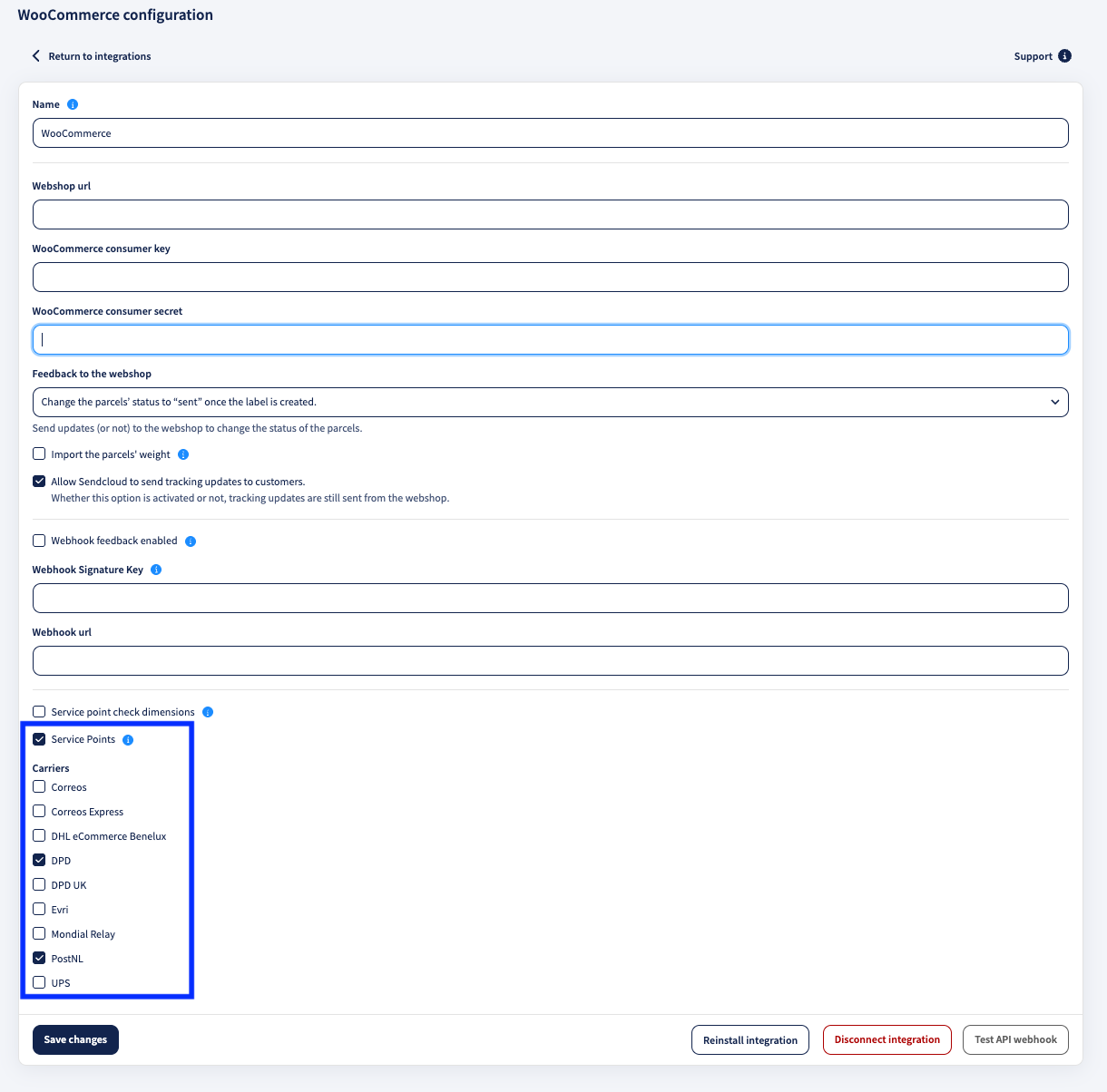Uncheck the Service Points checkbox
Screen dimensions: 1107x1092
(x=39, y=739)
